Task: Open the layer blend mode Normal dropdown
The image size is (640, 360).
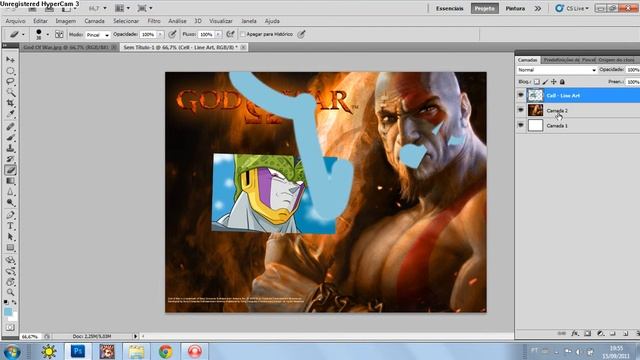Action: pyautogui.click(x=557, y=70)
